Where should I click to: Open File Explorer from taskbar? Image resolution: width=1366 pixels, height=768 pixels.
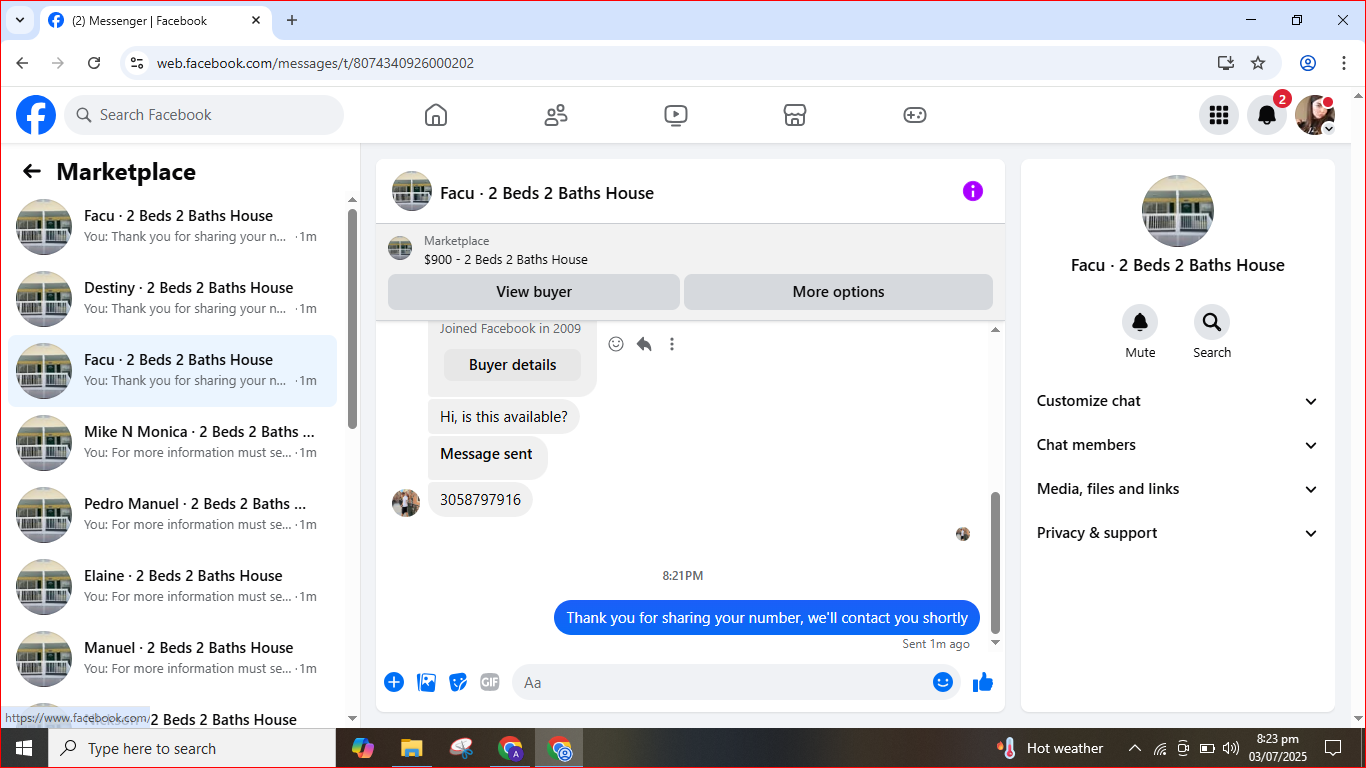click(x=411, y=748)
